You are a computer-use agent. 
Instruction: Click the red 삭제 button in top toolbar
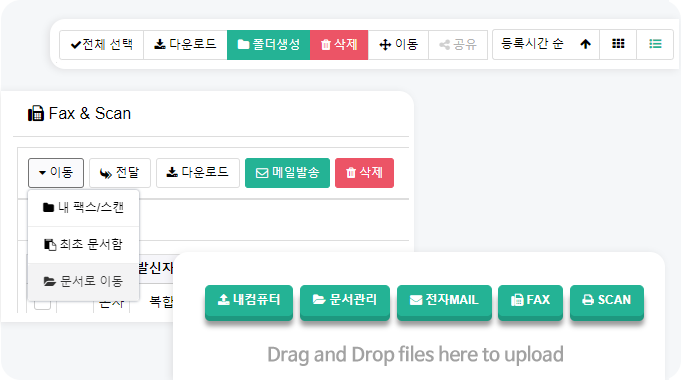point(339,45)
